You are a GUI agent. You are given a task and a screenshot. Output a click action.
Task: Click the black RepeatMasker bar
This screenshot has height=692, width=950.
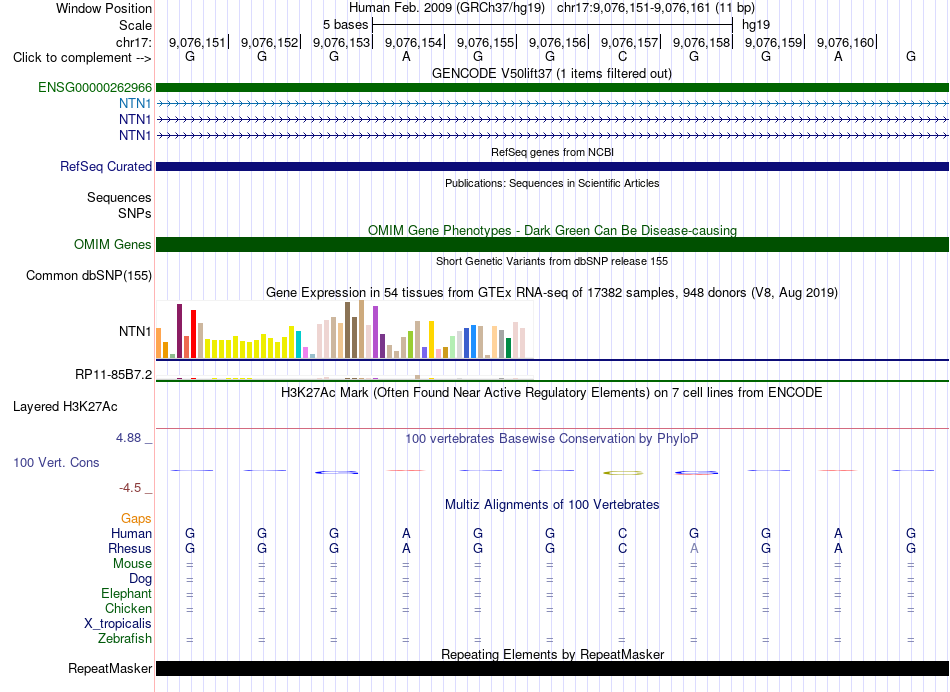pyautogui.click(x=552, y=668)
